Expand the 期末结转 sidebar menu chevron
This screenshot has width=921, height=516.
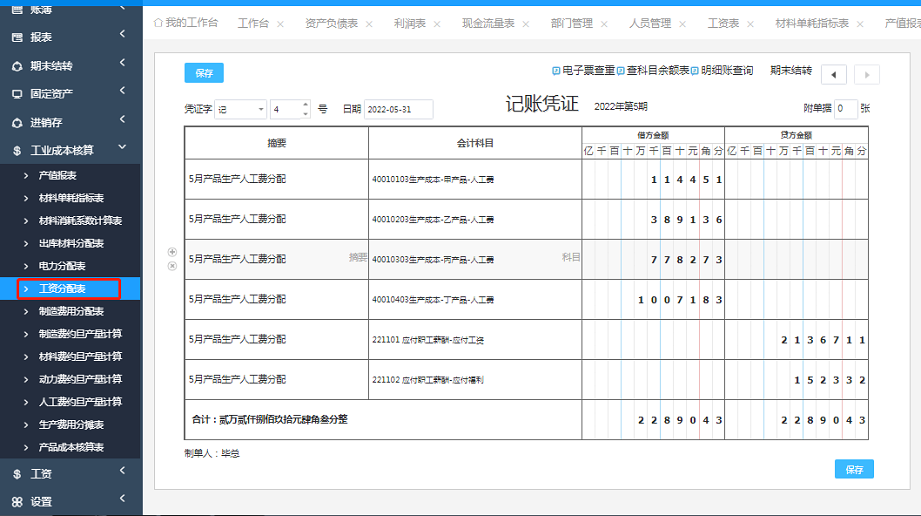[x=123, y=62]
